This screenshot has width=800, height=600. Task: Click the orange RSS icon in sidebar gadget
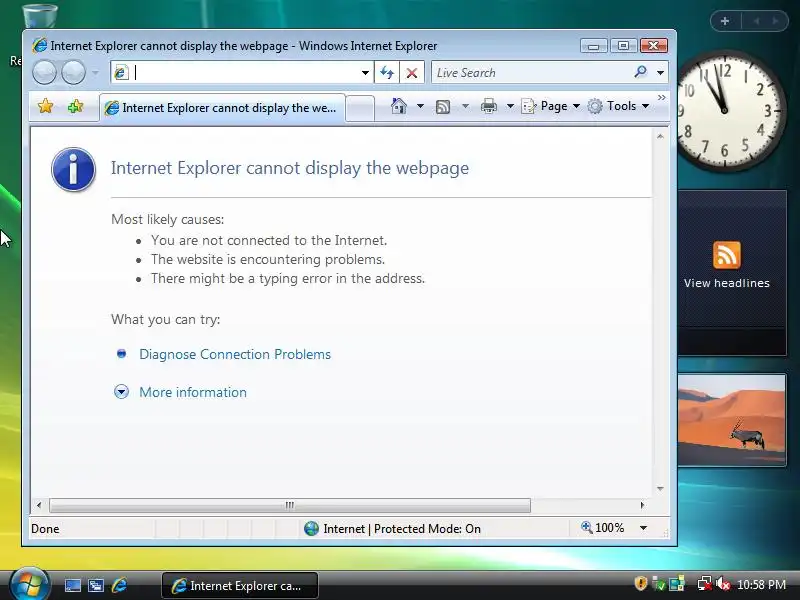[727, 255]
